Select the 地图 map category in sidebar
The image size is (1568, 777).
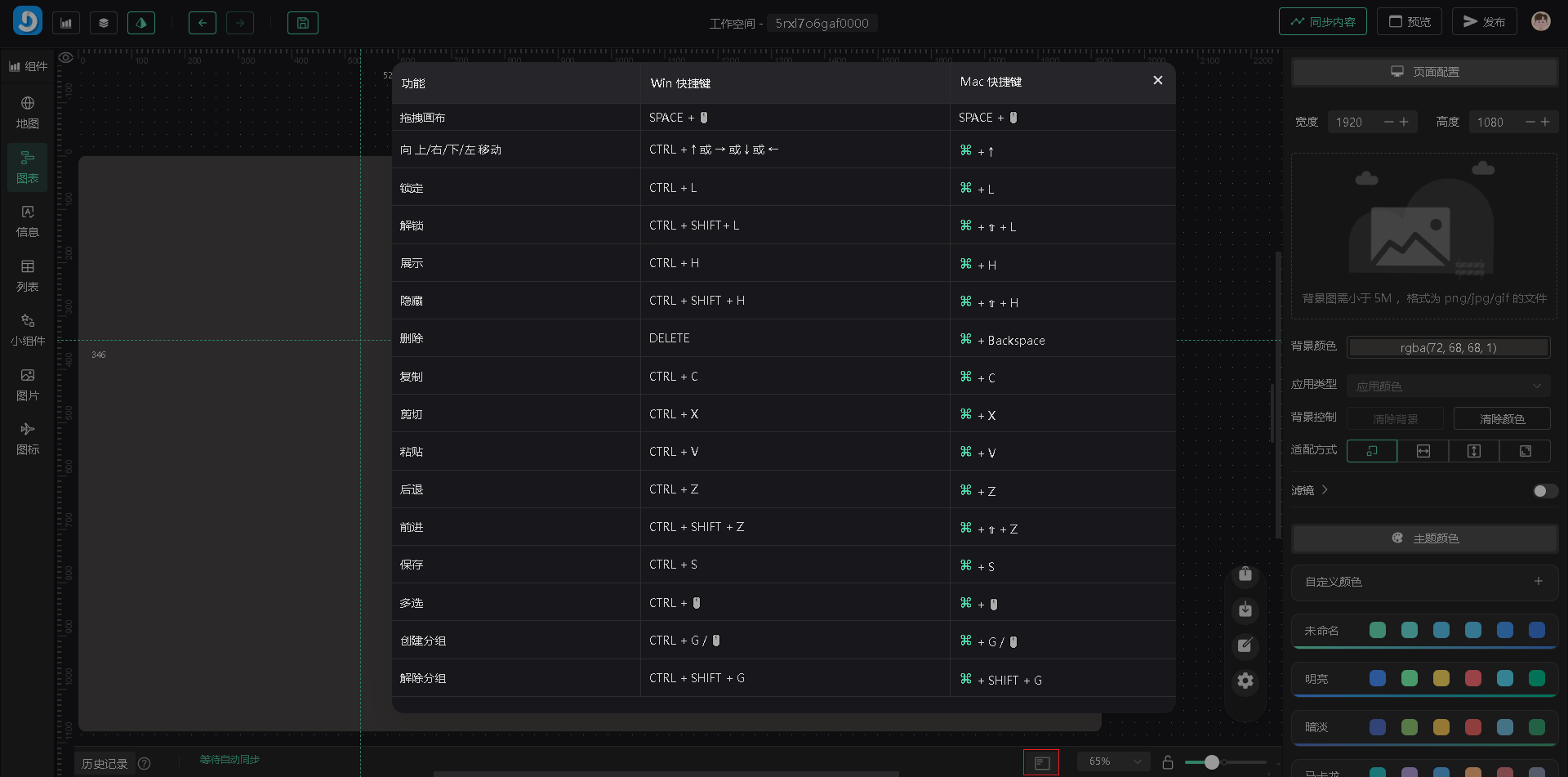tap(28, 113)
